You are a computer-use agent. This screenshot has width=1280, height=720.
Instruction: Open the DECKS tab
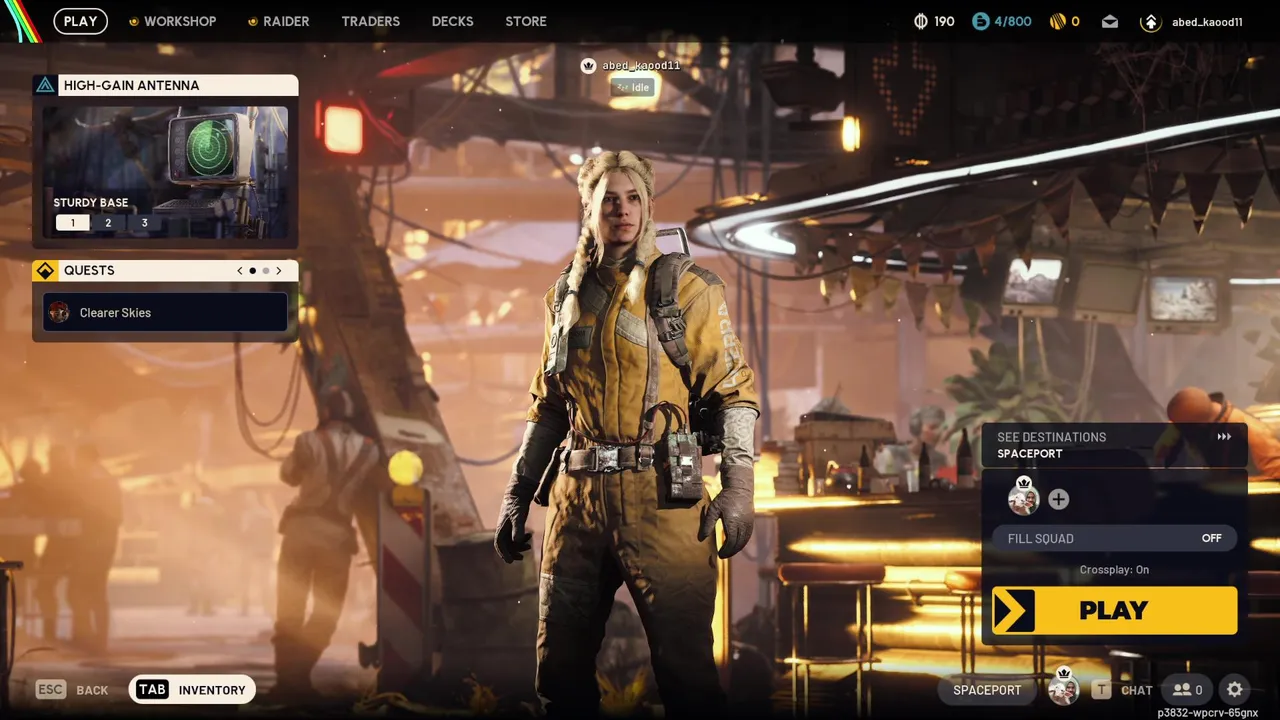click(452, 21)
